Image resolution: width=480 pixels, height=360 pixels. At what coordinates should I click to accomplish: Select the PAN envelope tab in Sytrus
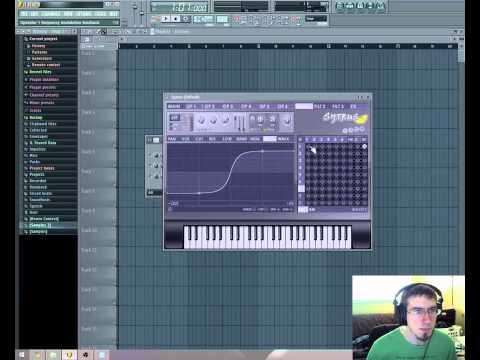172,139
